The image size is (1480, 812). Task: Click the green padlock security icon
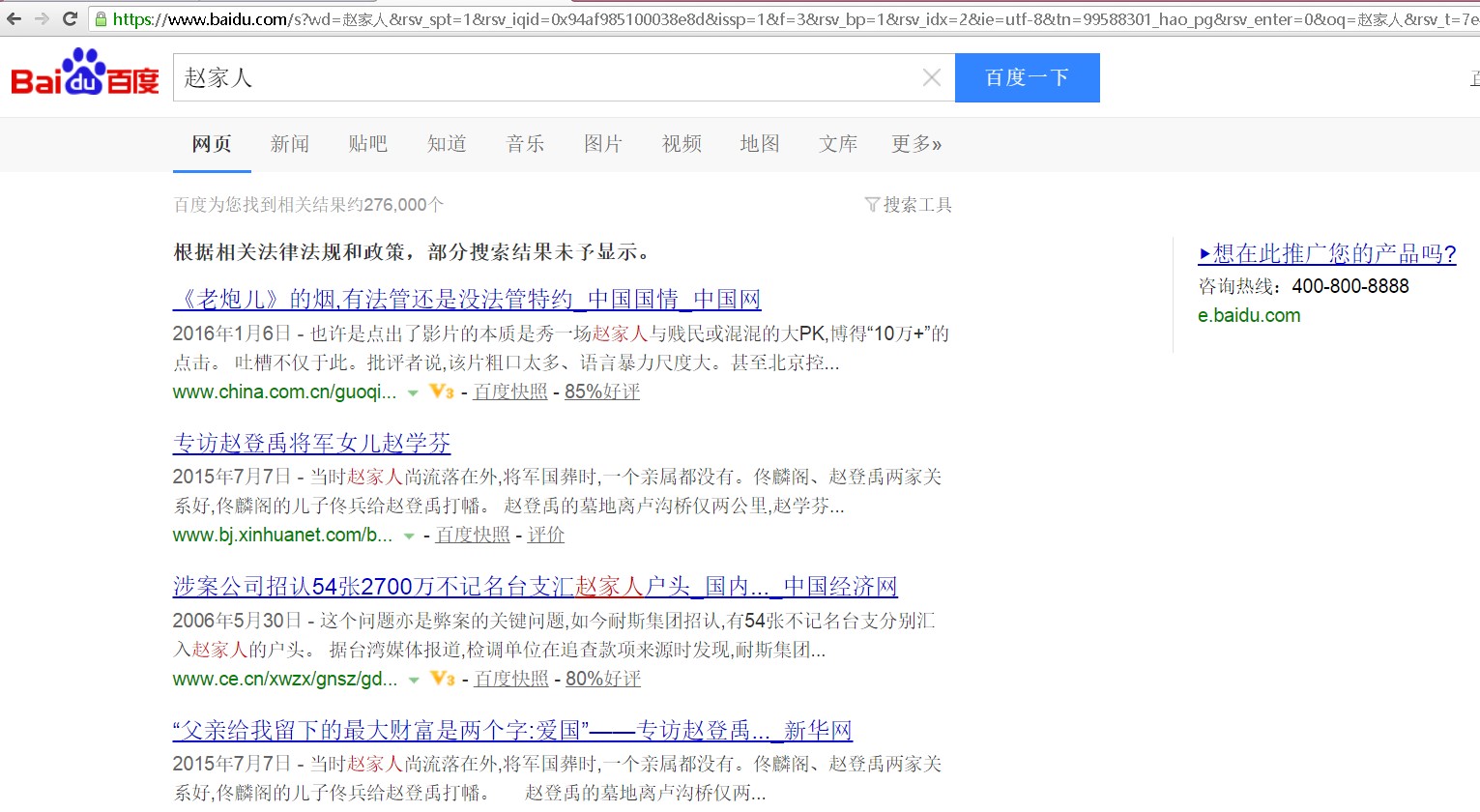coord(101,18)
